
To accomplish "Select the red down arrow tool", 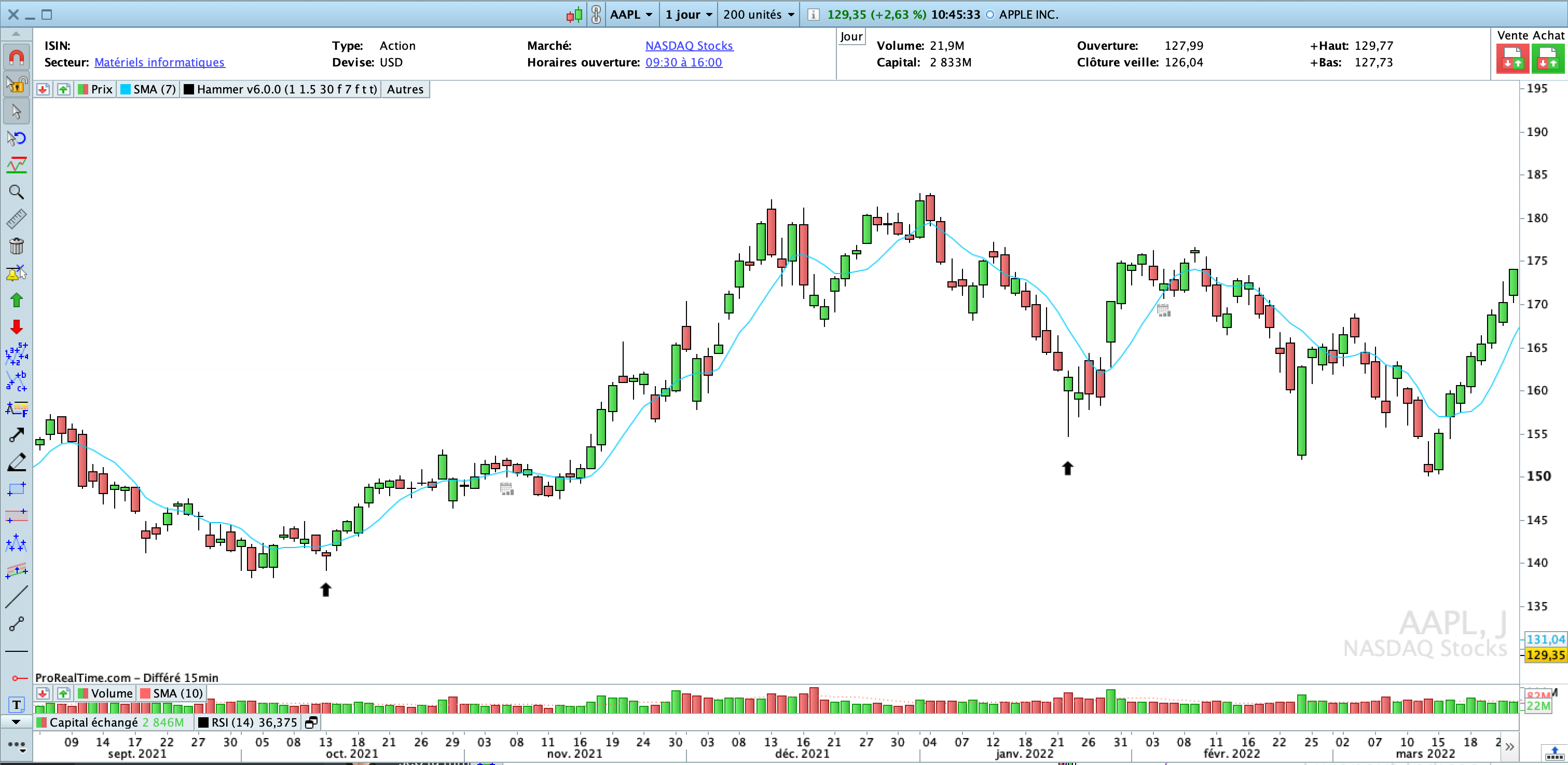I will tap(17, 327).
